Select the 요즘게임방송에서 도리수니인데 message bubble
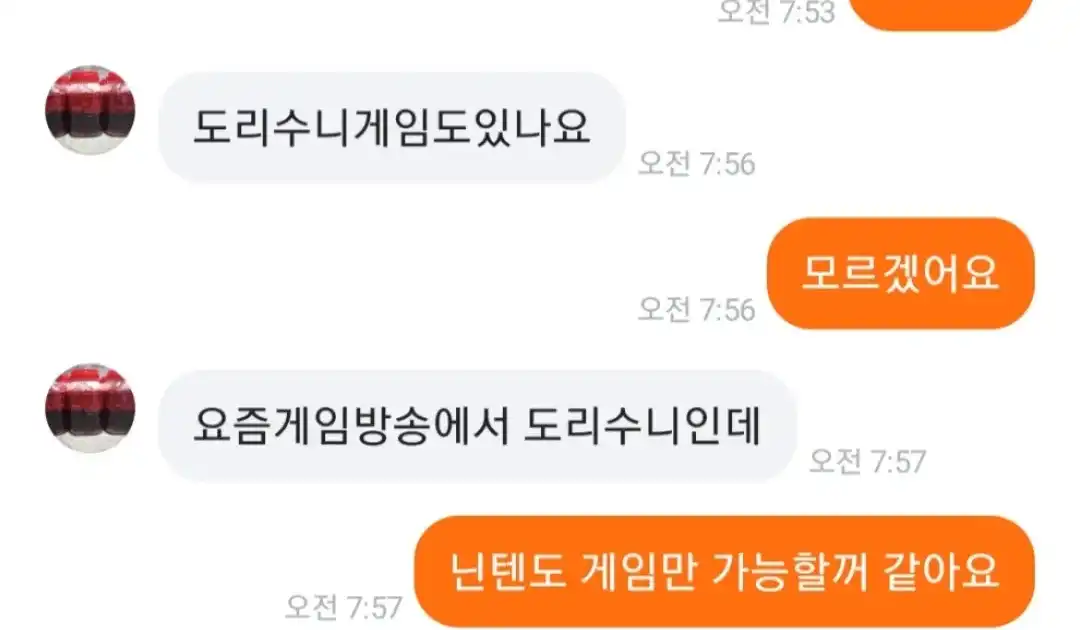 [x=477, y=426]
